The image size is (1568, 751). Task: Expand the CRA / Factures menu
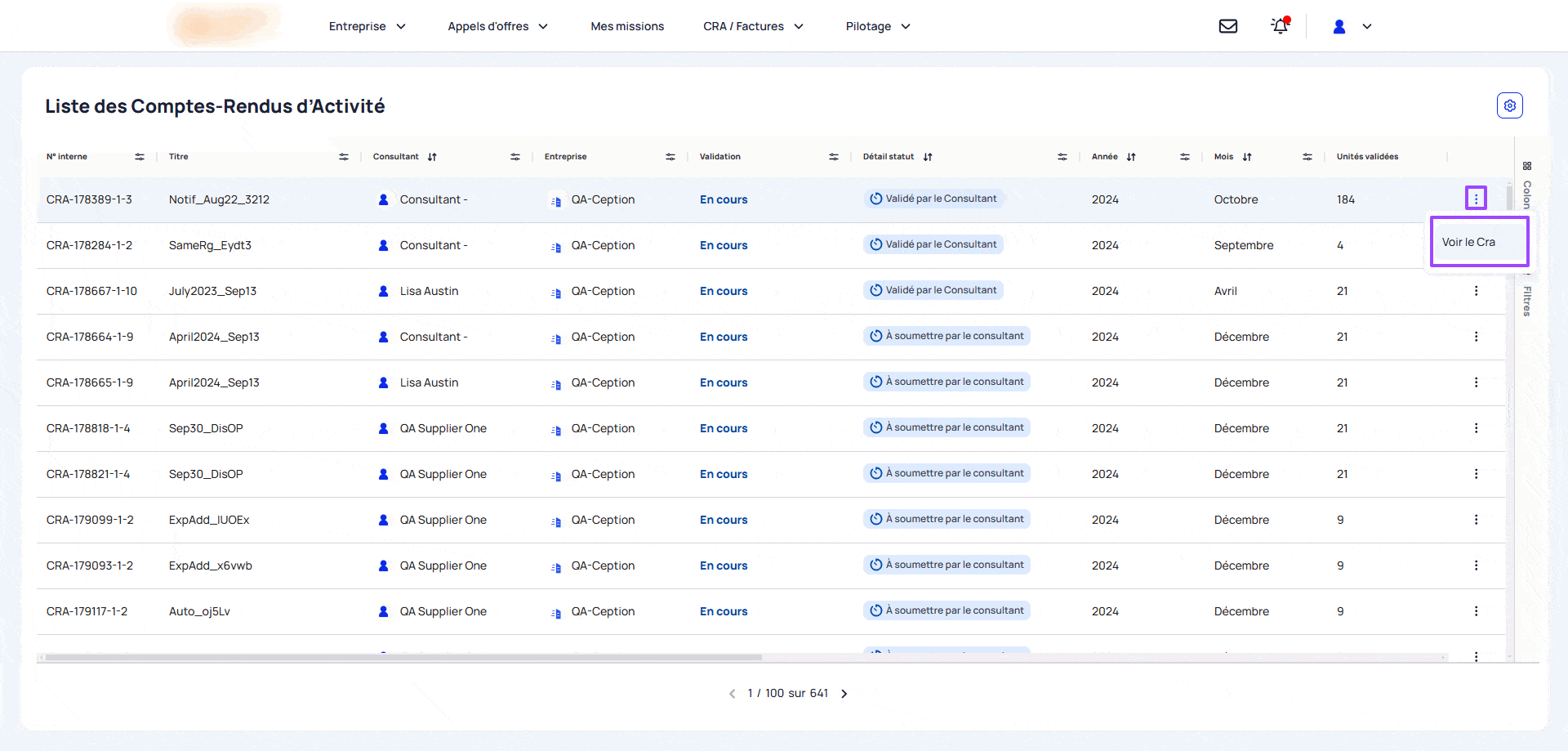(x=753, y=26)
